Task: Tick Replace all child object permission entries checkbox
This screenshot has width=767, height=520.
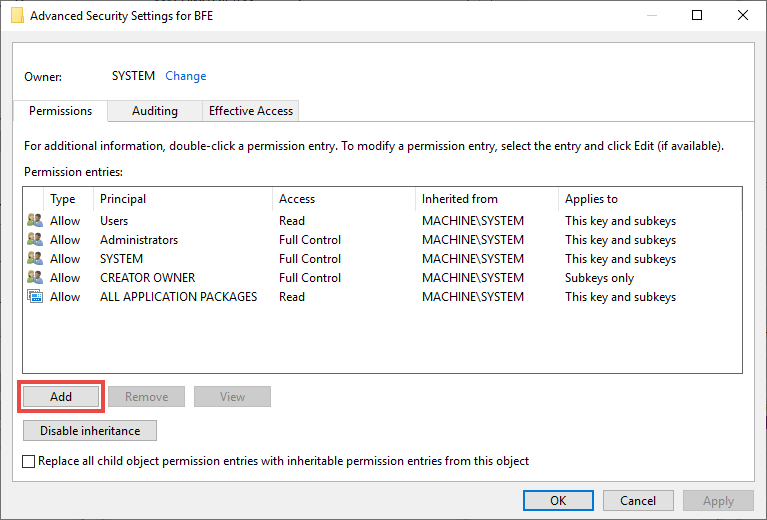Action: [x=28, y=461]
